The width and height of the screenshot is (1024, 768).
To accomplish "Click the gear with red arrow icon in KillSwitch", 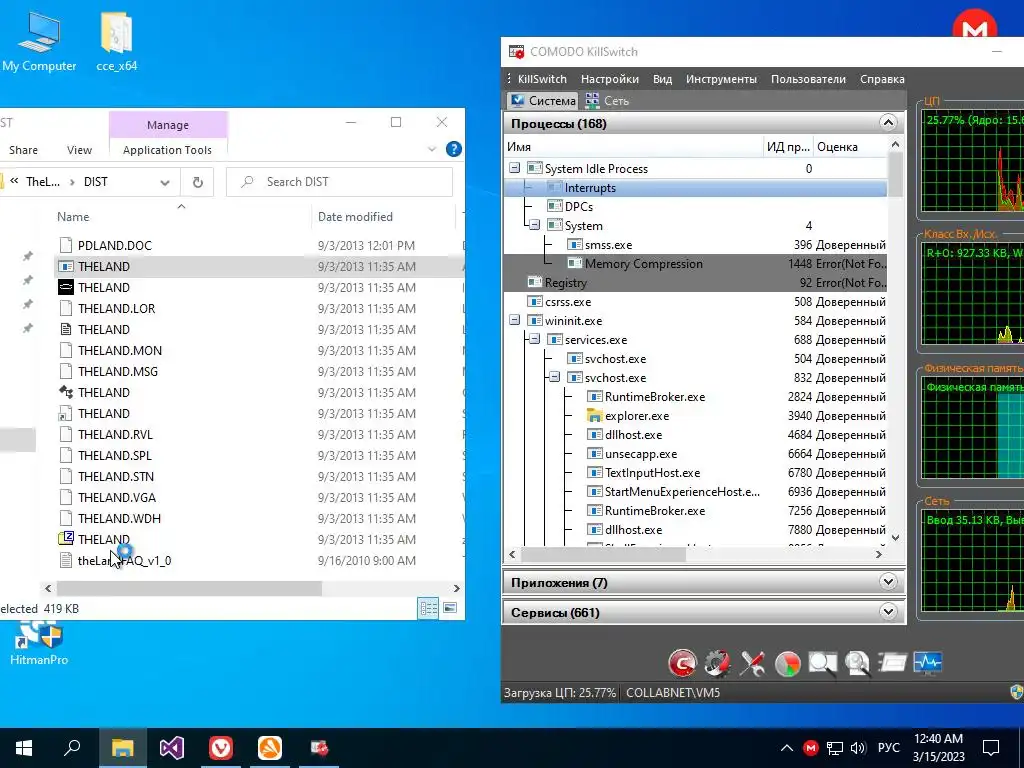I will 717,664.
